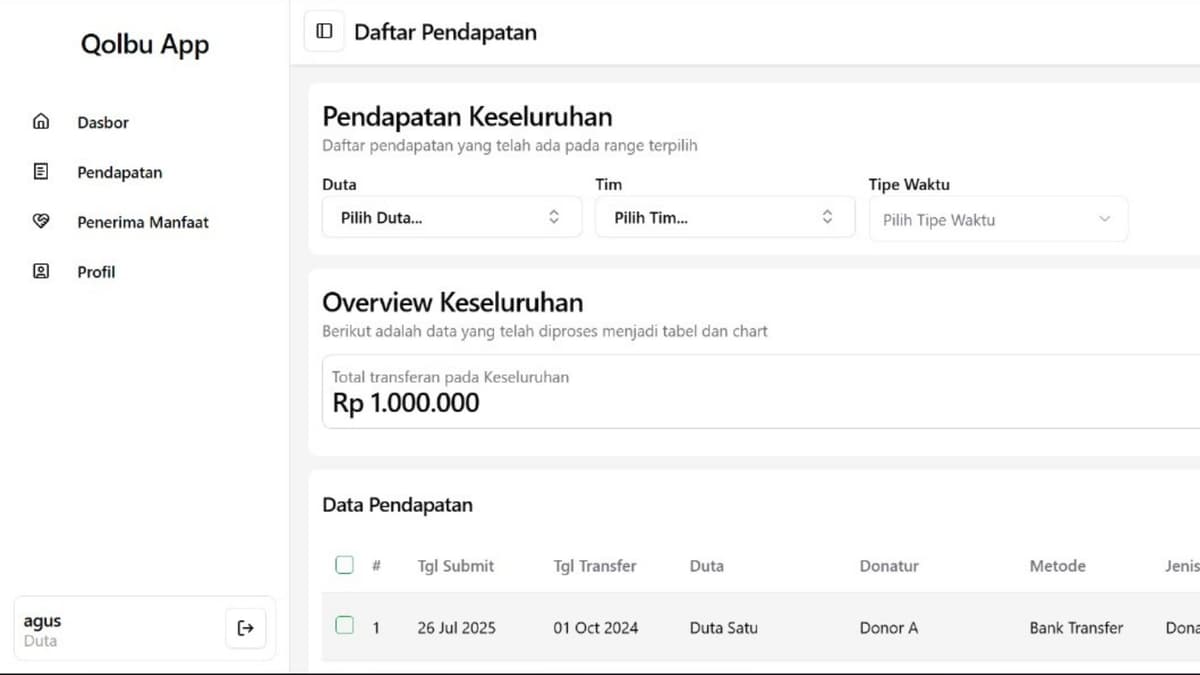Tick the select-all header checkbox

click(x=344, y=565)
